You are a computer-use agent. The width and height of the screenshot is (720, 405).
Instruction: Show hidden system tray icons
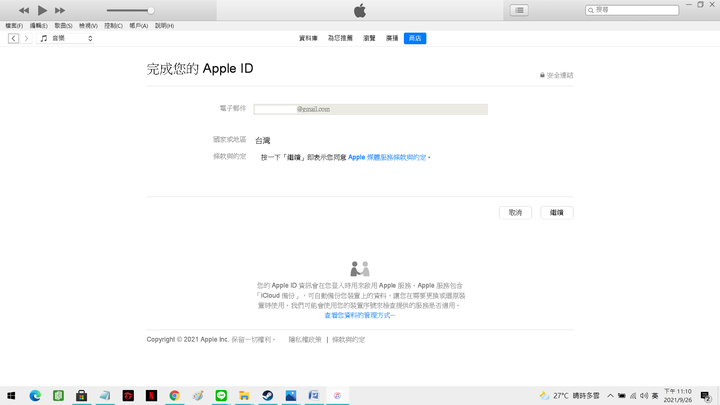(610, 395)
